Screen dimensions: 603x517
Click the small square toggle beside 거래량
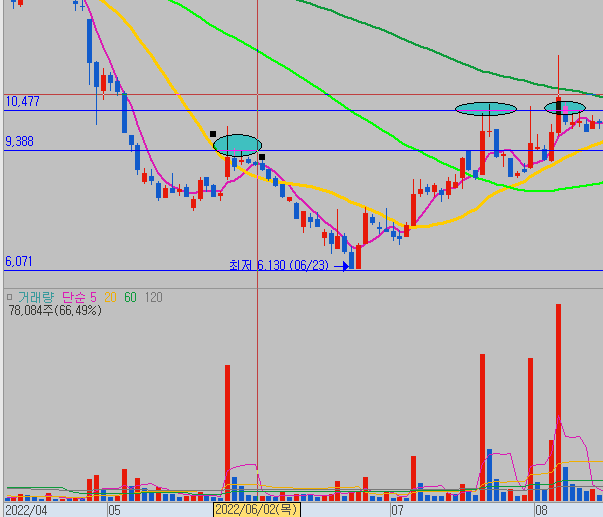point(10,297)
